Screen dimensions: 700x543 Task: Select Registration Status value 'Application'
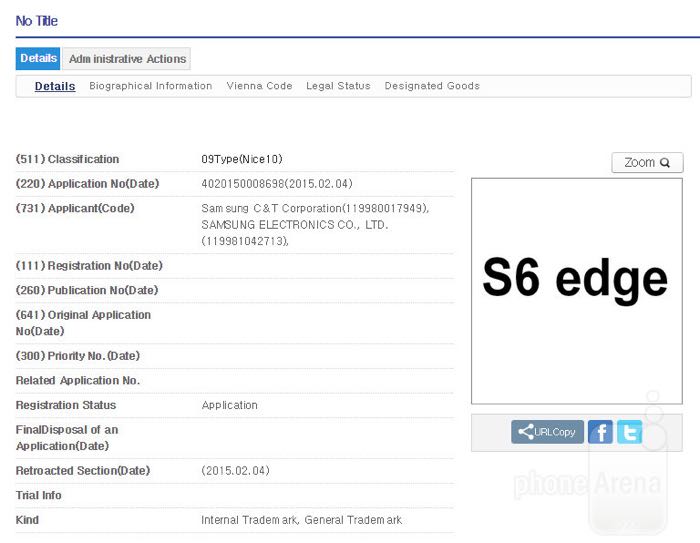tap(229, 405)
